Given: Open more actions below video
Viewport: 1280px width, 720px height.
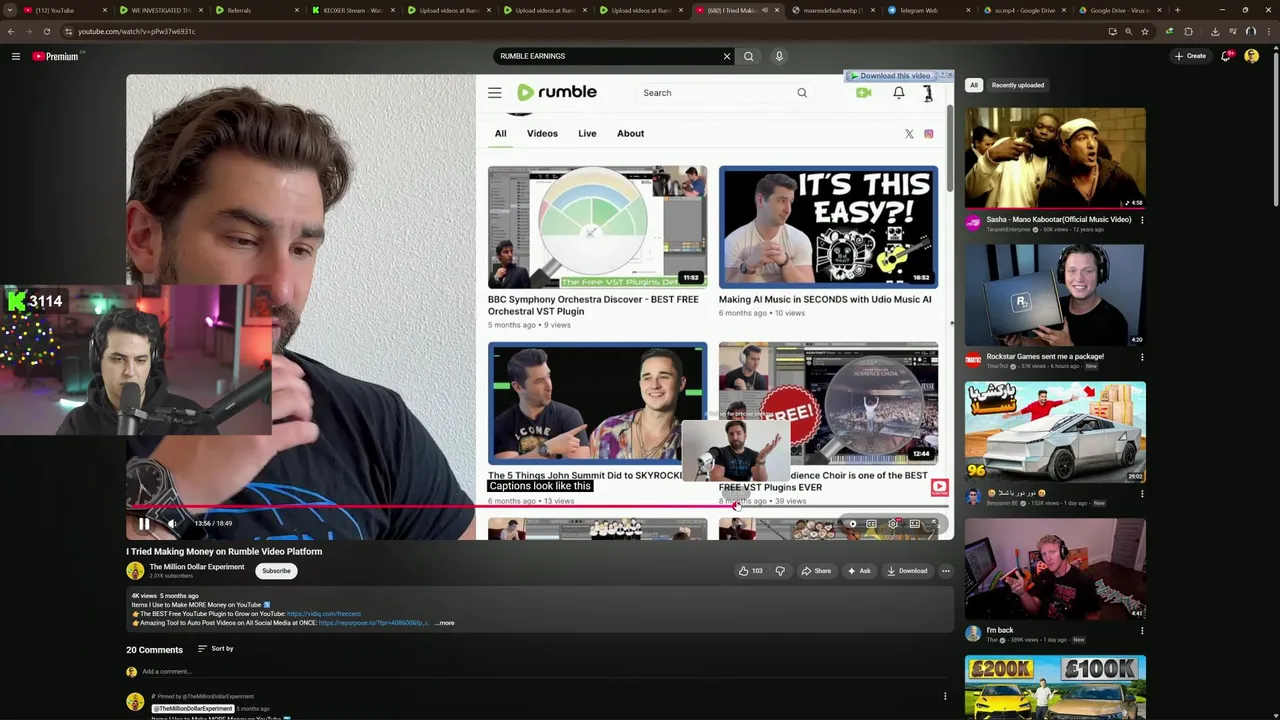Looking at the screenshot, I should pyautogui.click(x=945, y=571).
